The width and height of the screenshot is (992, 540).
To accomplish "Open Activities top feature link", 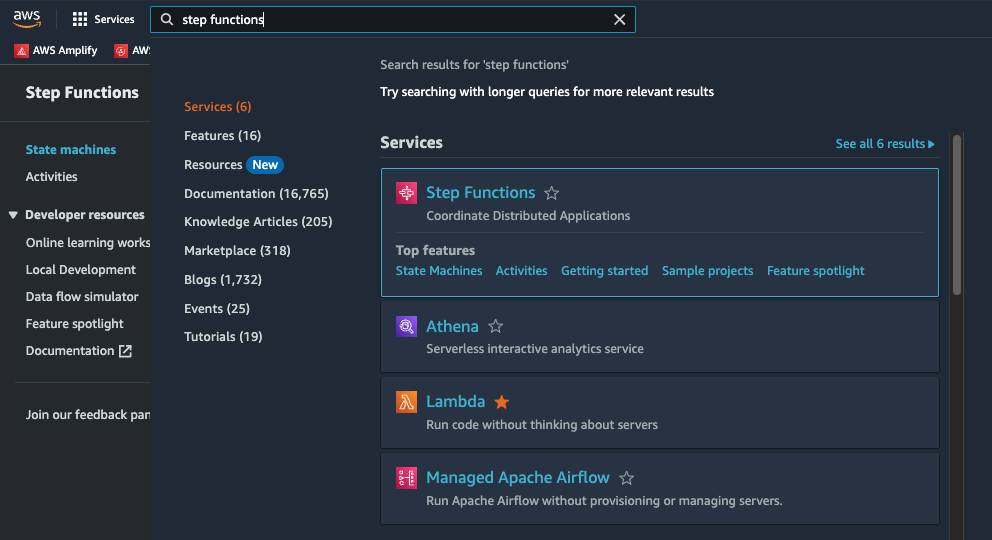I will pos(521,271).
